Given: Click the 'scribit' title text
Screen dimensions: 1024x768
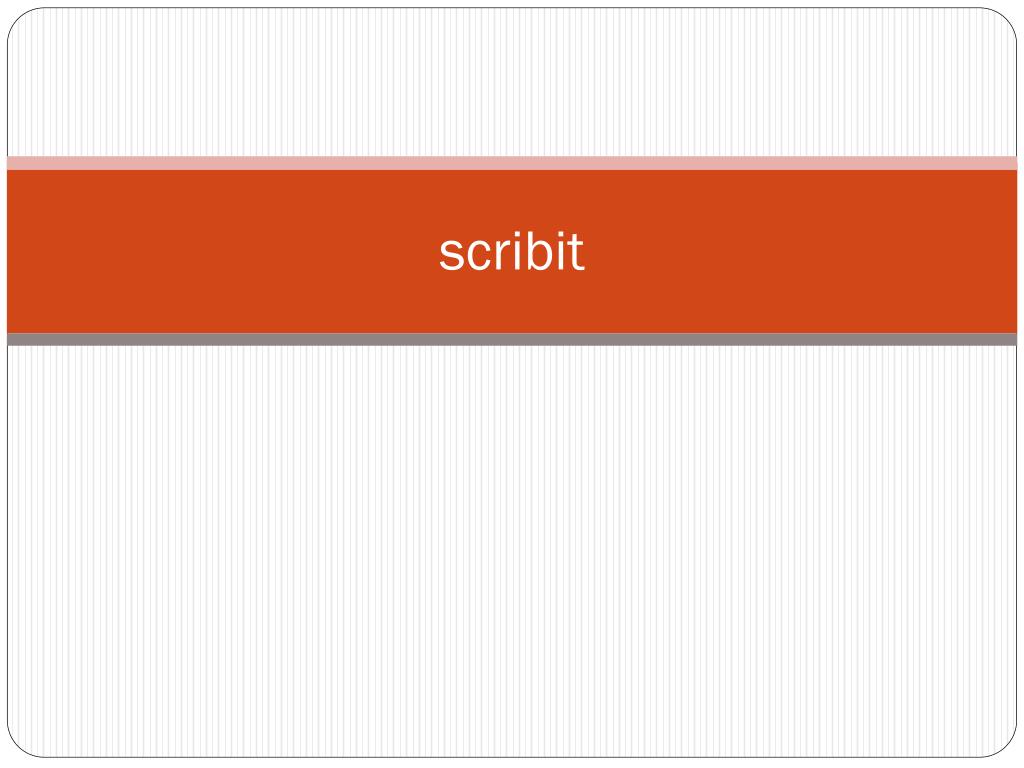Looking at the screenshot, I should (511, 251).
